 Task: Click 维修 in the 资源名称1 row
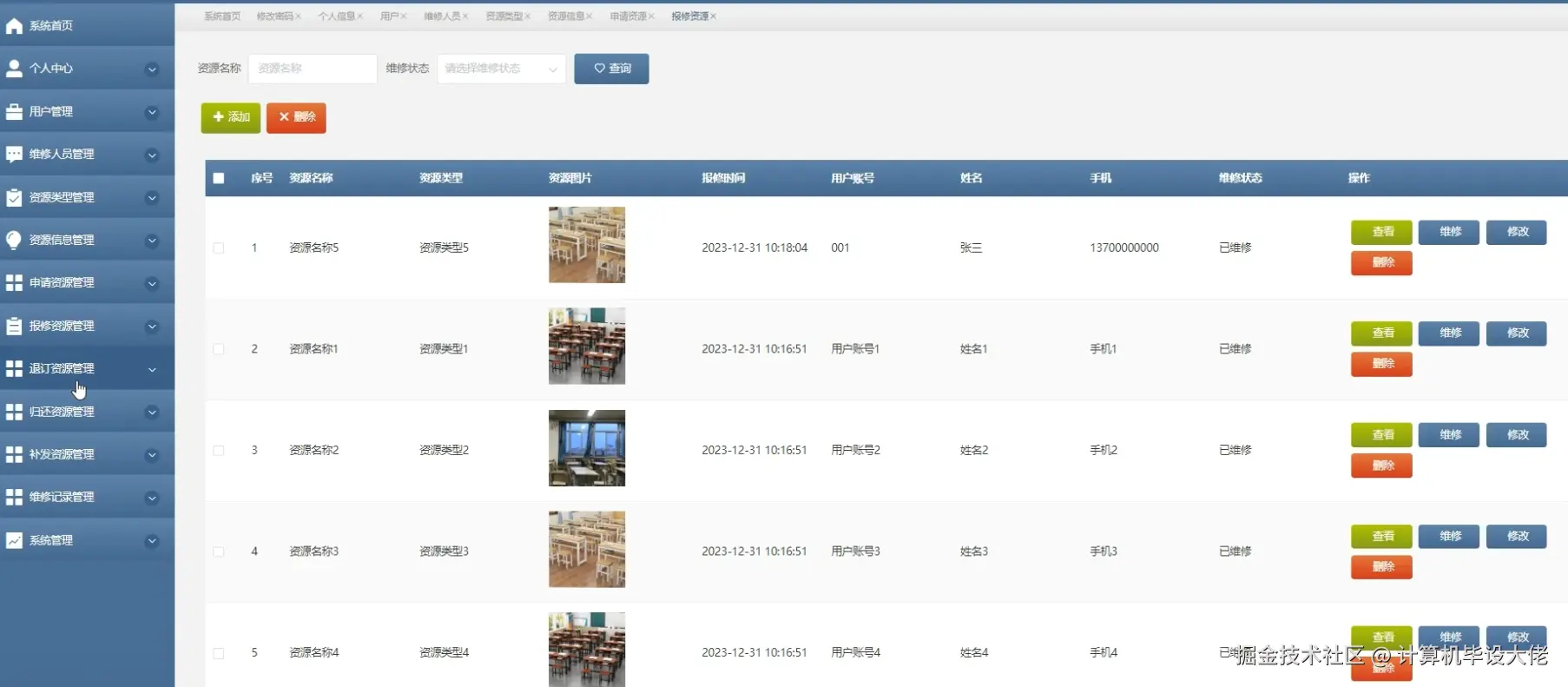click(x=1449, y=334)
